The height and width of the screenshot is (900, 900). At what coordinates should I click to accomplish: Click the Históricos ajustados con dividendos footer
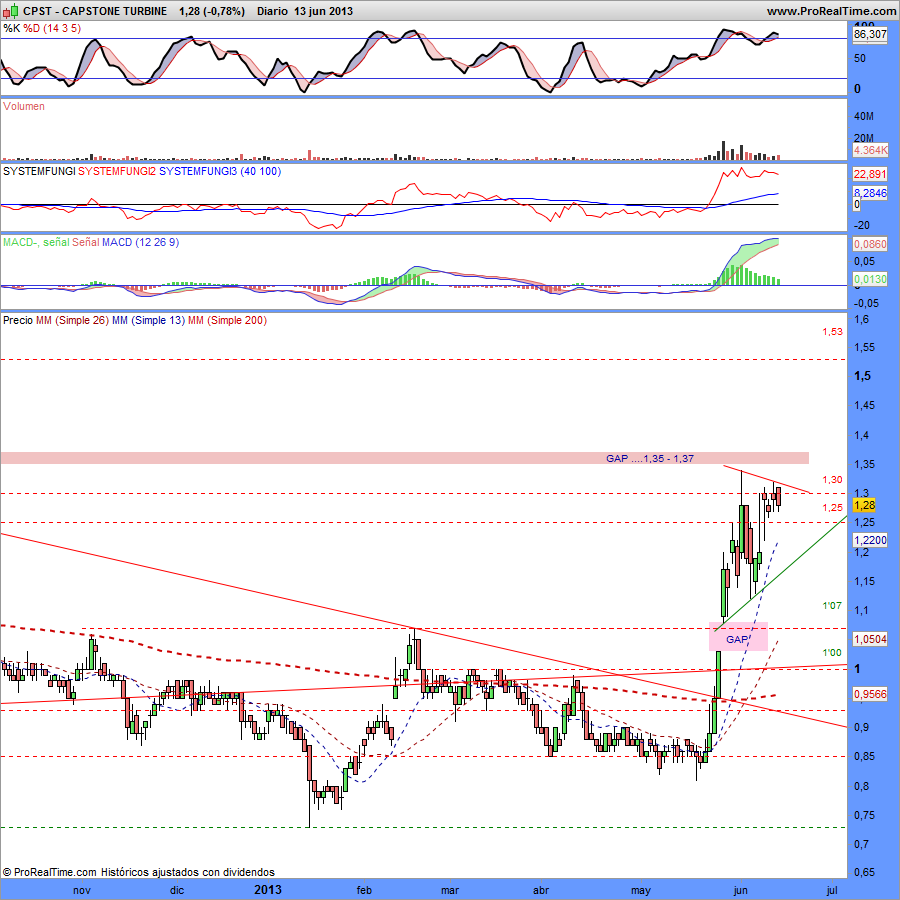pos(188,872)
